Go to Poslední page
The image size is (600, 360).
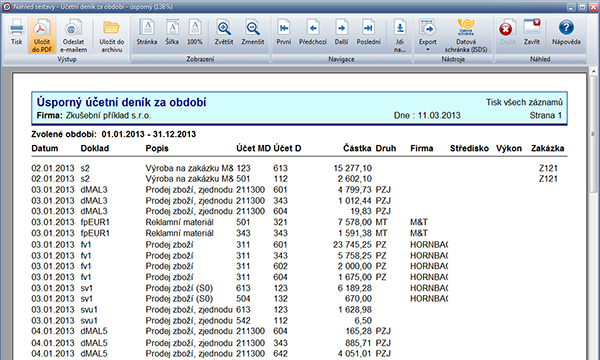point(368,32)
